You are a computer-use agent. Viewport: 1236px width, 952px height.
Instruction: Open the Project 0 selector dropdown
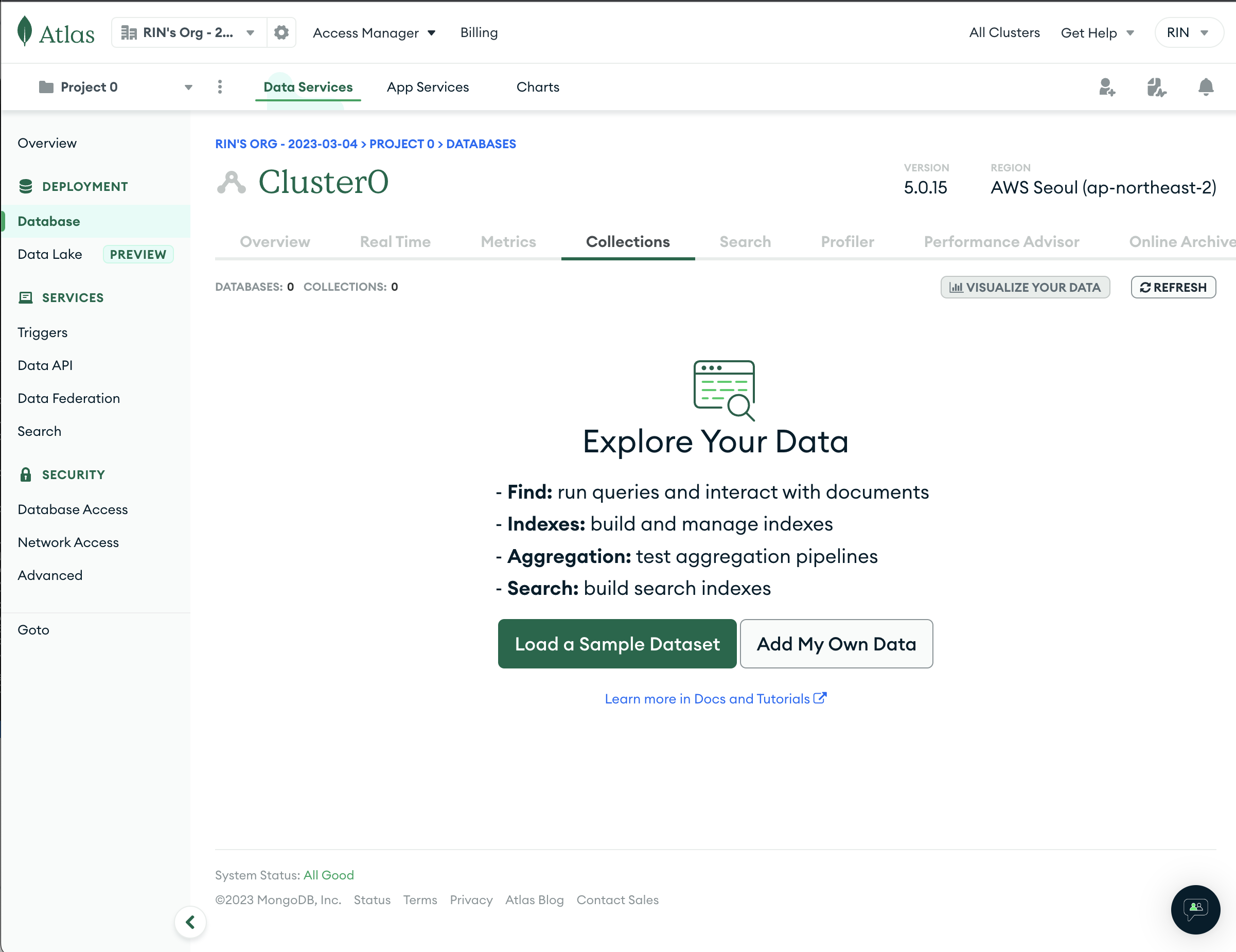[x=115, y=86]
